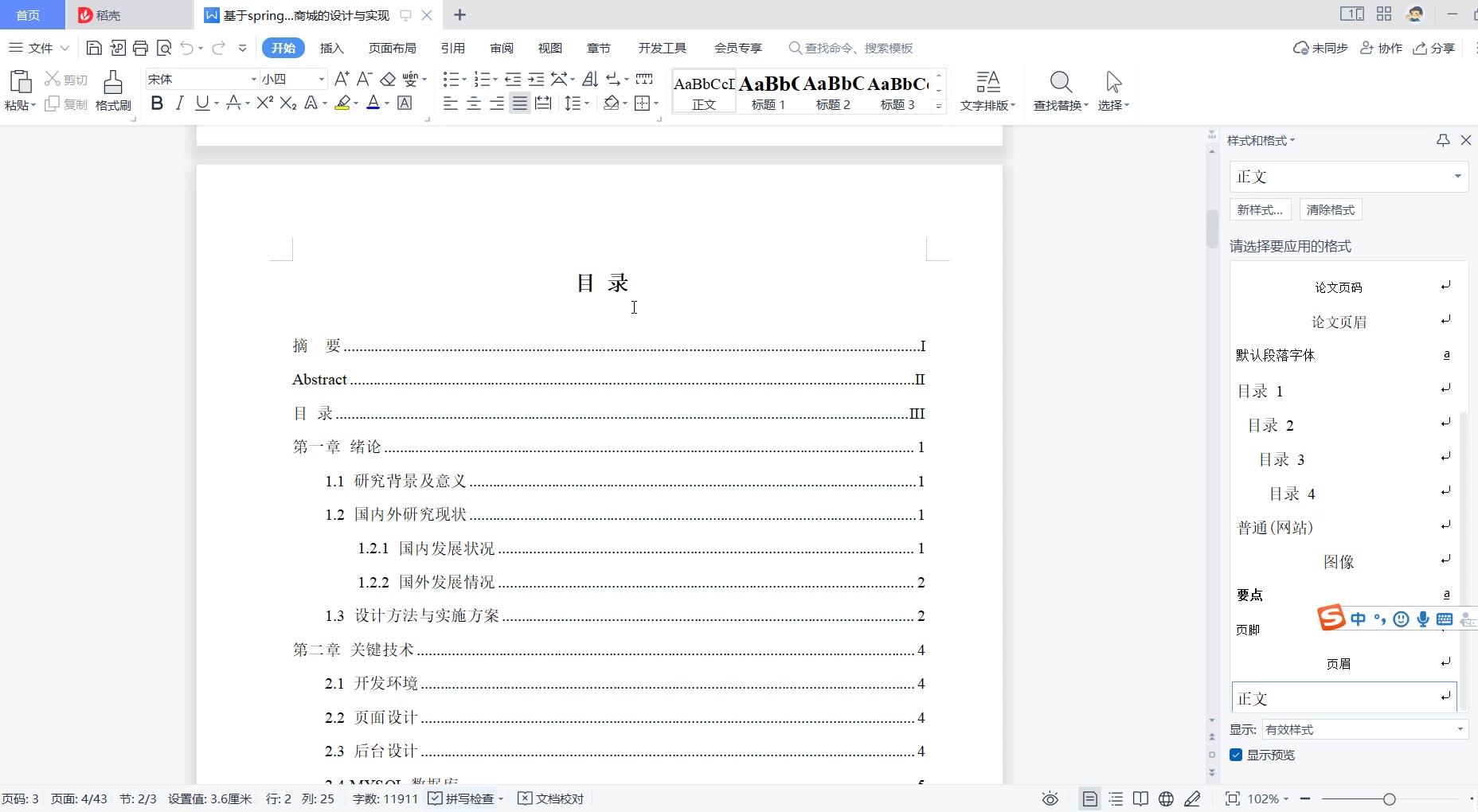
Task: Apply bold formatting with B icon
Action: pyautogui.click(x=157, y=103)
